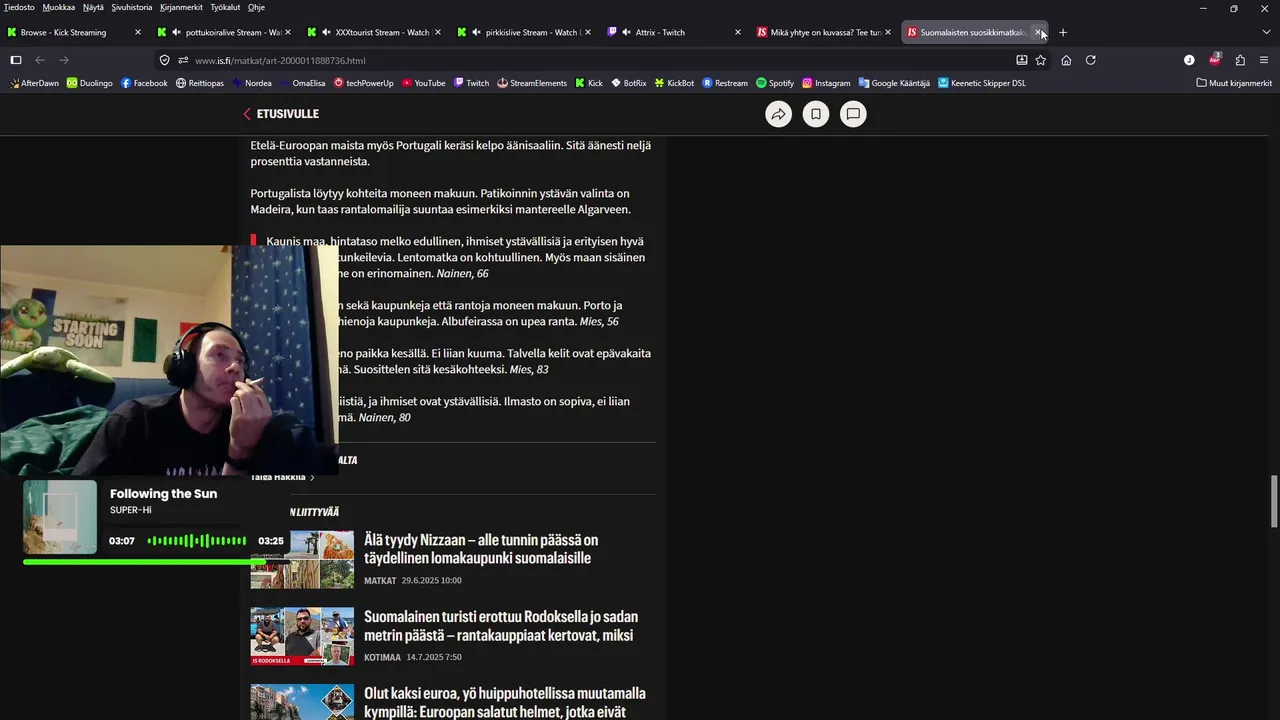Open OmaElisa bookmark
The height and width of the screenshot is (720, 1280).
coord(303,83)
